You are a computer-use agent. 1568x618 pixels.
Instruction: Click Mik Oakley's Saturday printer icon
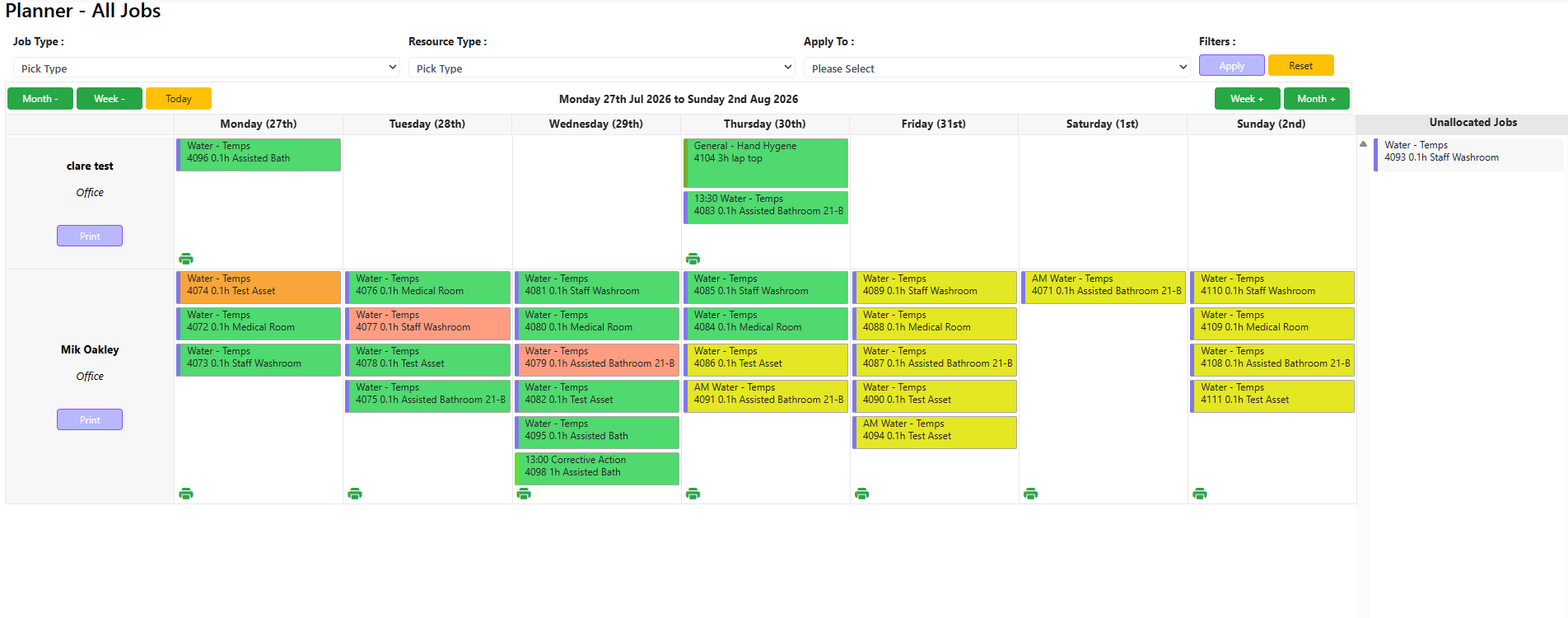(1030, 494)
